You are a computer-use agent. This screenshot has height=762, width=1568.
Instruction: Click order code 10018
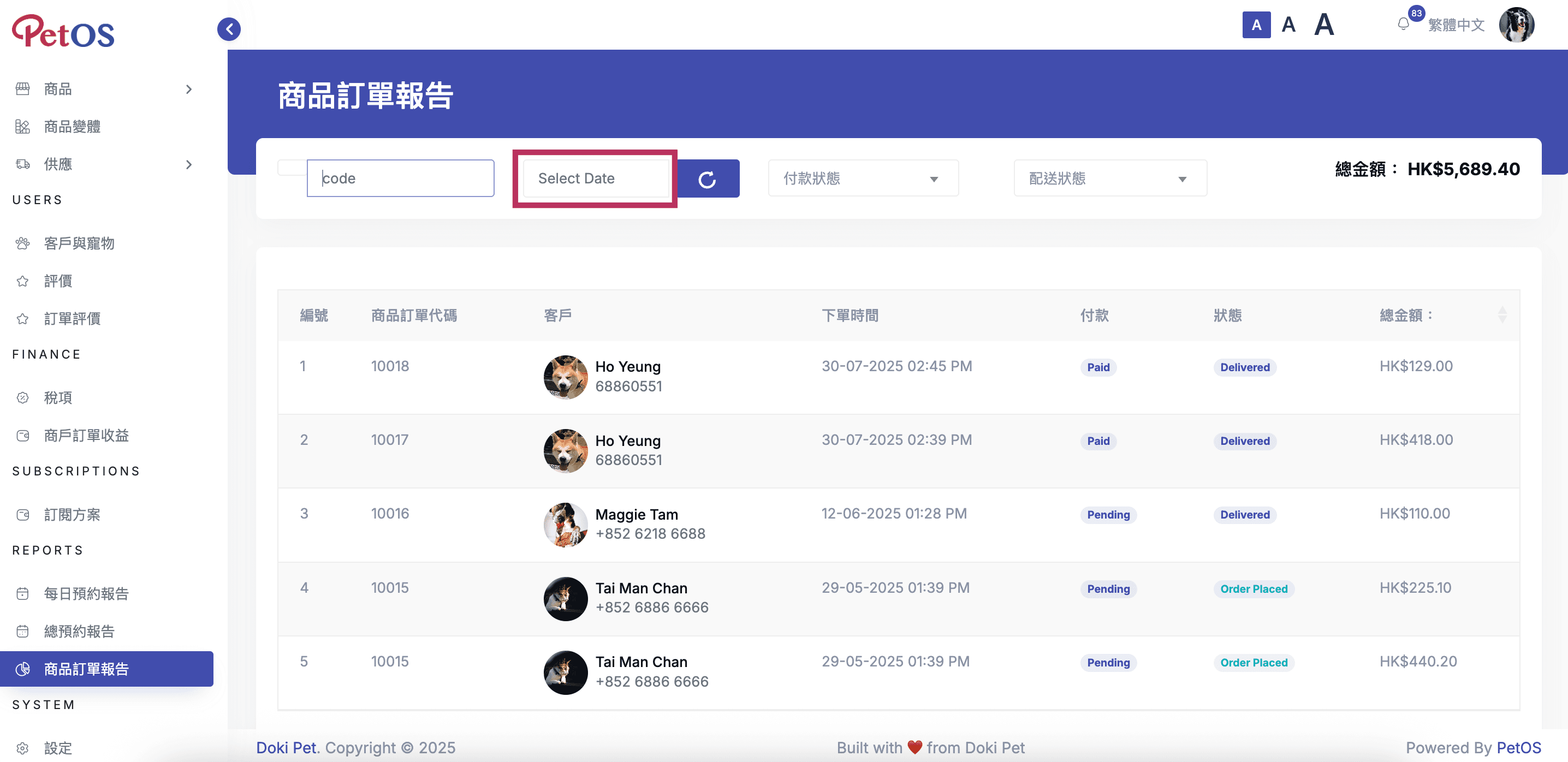[390, 366]
